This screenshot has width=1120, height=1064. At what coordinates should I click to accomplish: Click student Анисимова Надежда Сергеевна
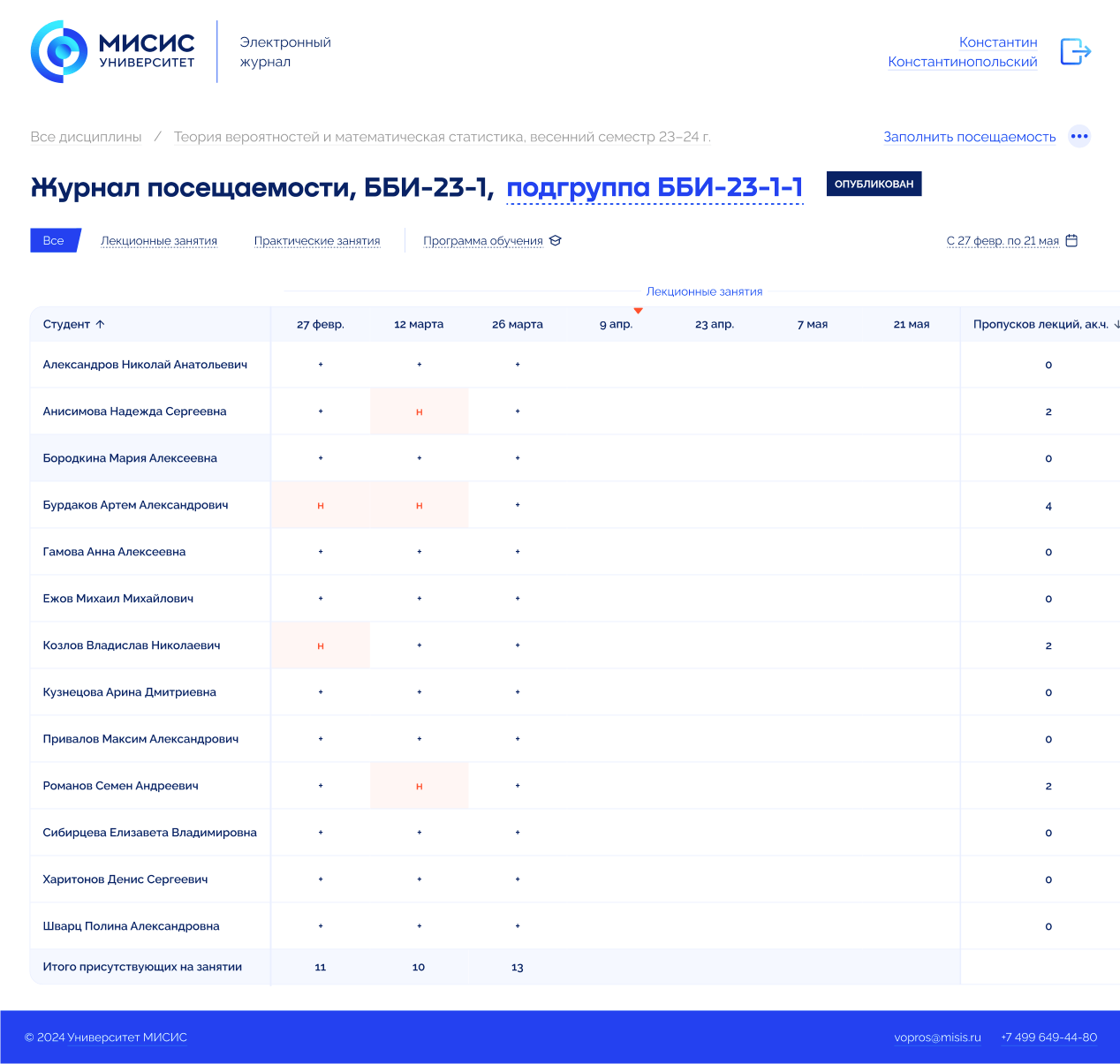point(134,411)
